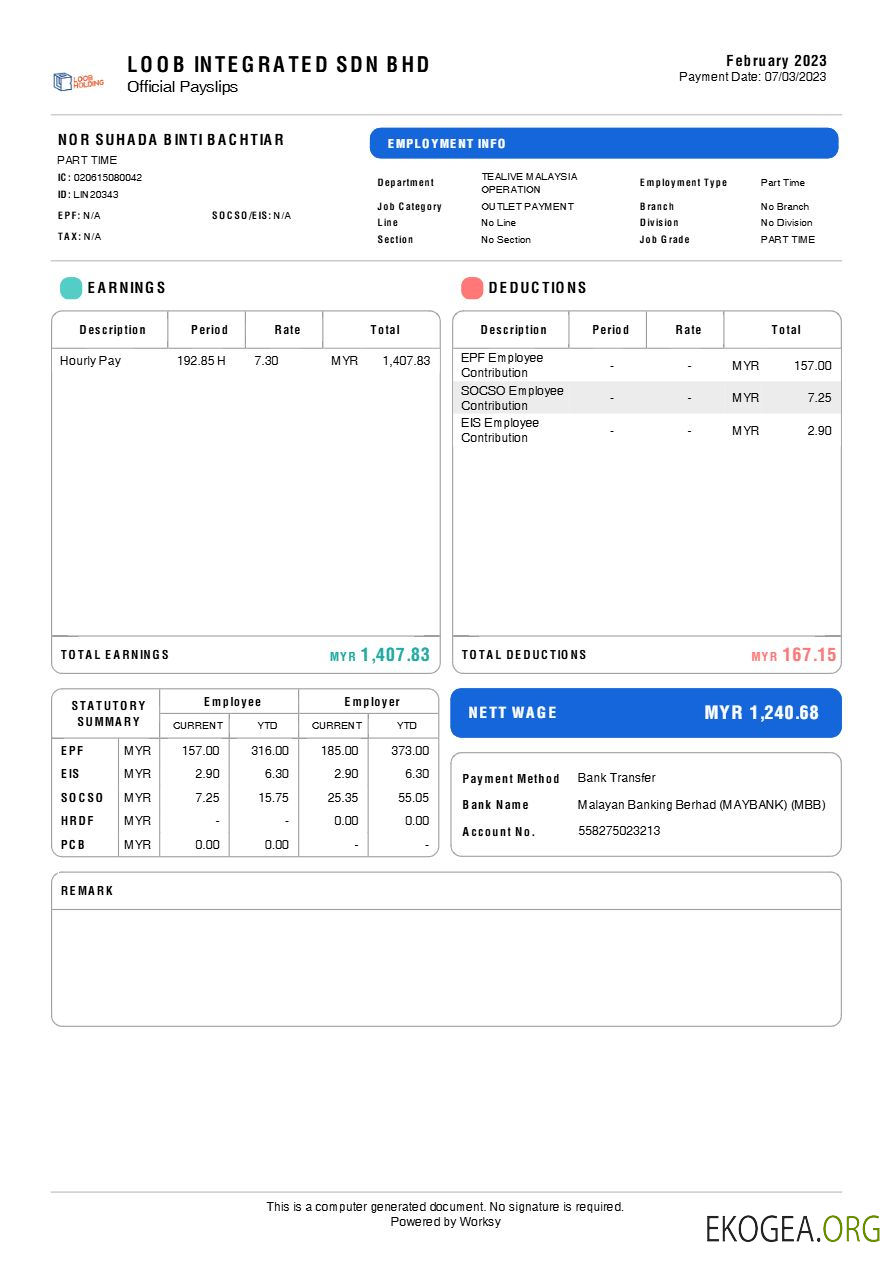This screenshot has width=892, height=1262.
Task: Click the computer generated document notice
Action: pos(445,1207)
